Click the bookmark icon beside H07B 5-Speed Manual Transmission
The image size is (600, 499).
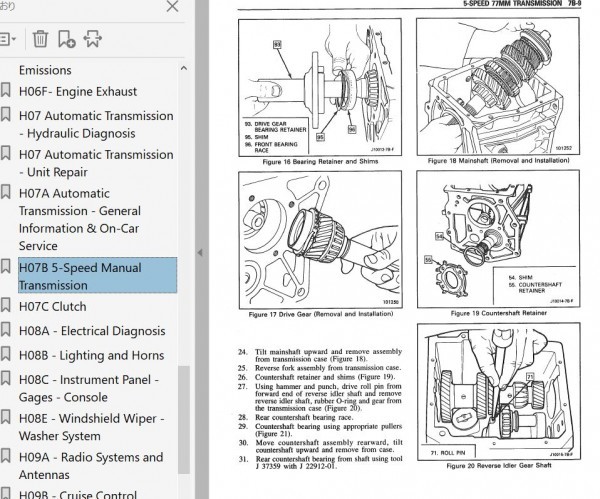coord(5,267)
